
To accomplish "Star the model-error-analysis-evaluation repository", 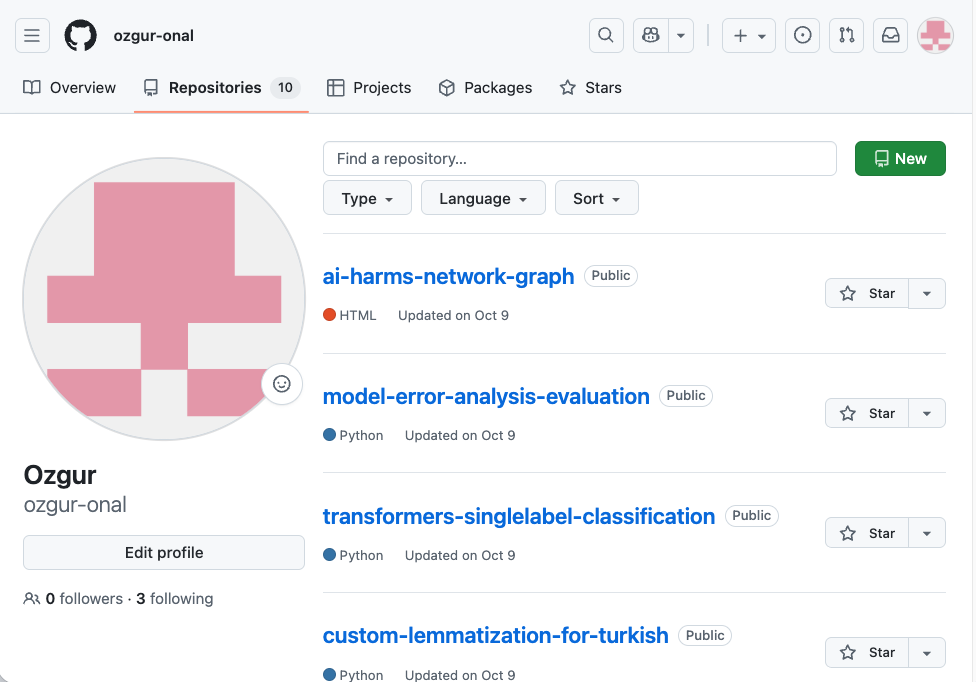I will tap(867, 413).
